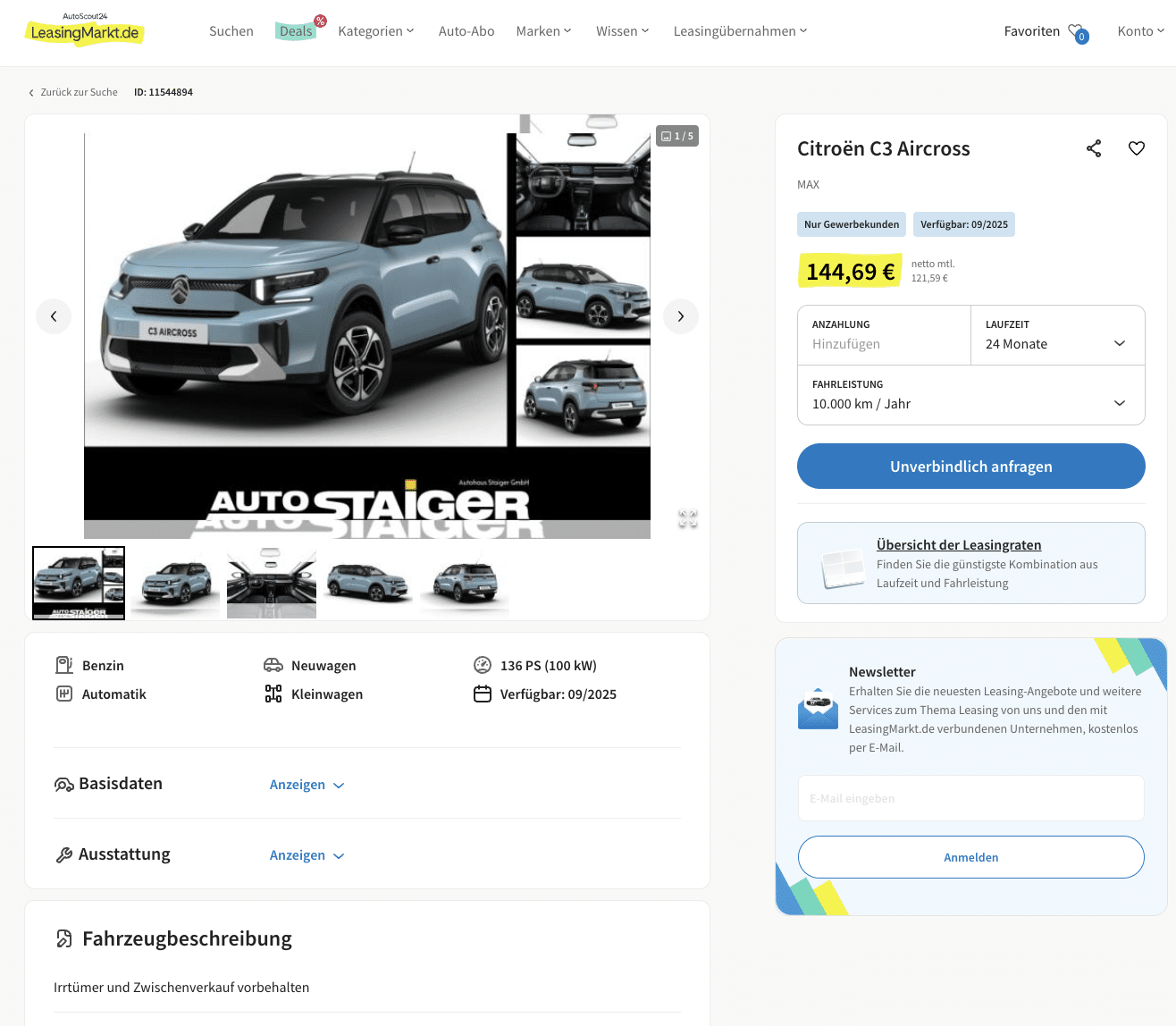Show previous gallery image arrow

[54, 316]
